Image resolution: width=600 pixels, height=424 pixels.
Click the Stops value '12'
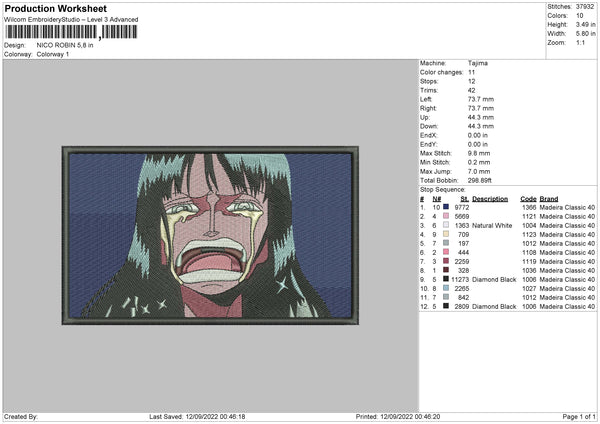coord(471,81)
